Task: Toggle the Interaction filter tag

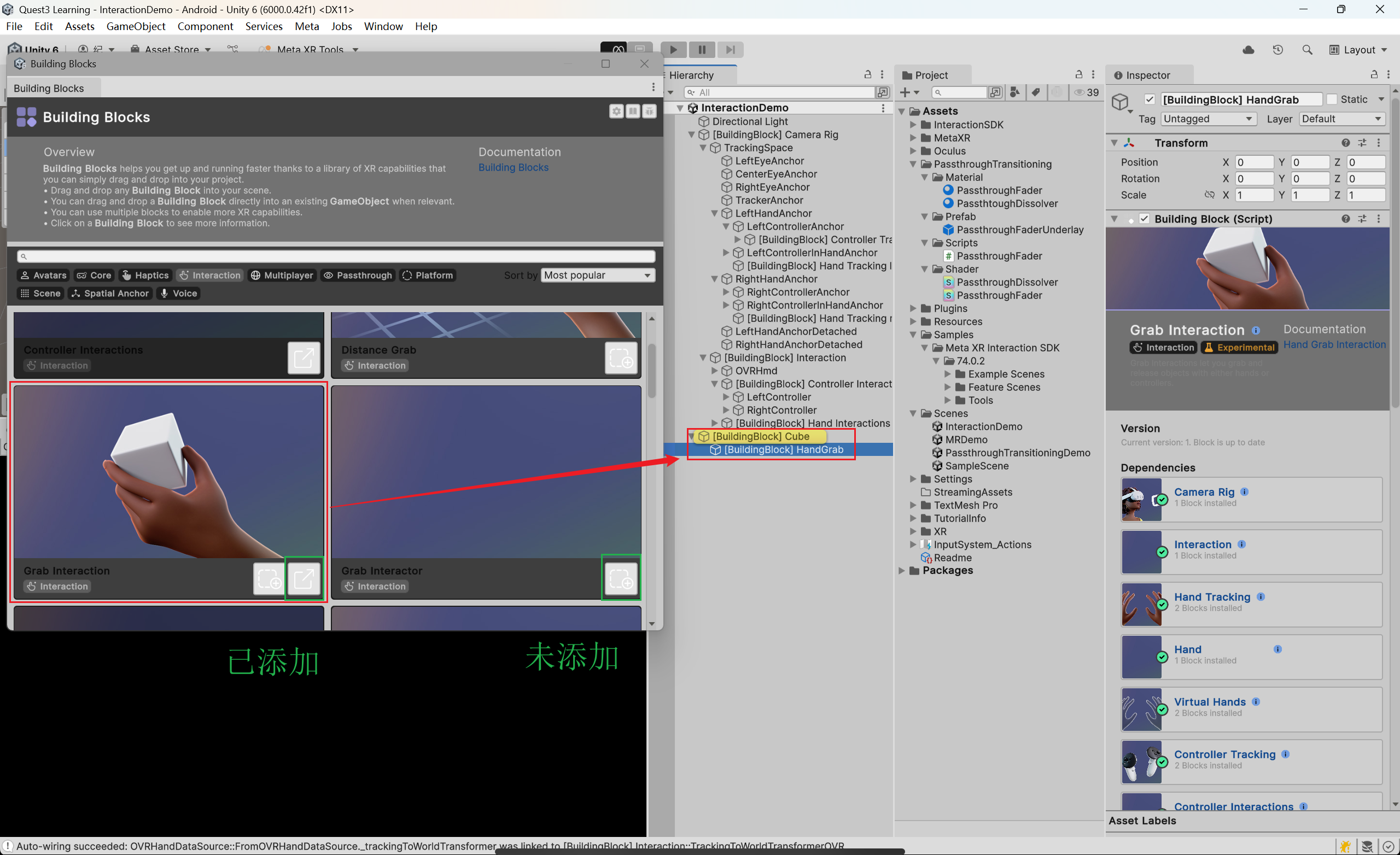Action: [209, 276]
